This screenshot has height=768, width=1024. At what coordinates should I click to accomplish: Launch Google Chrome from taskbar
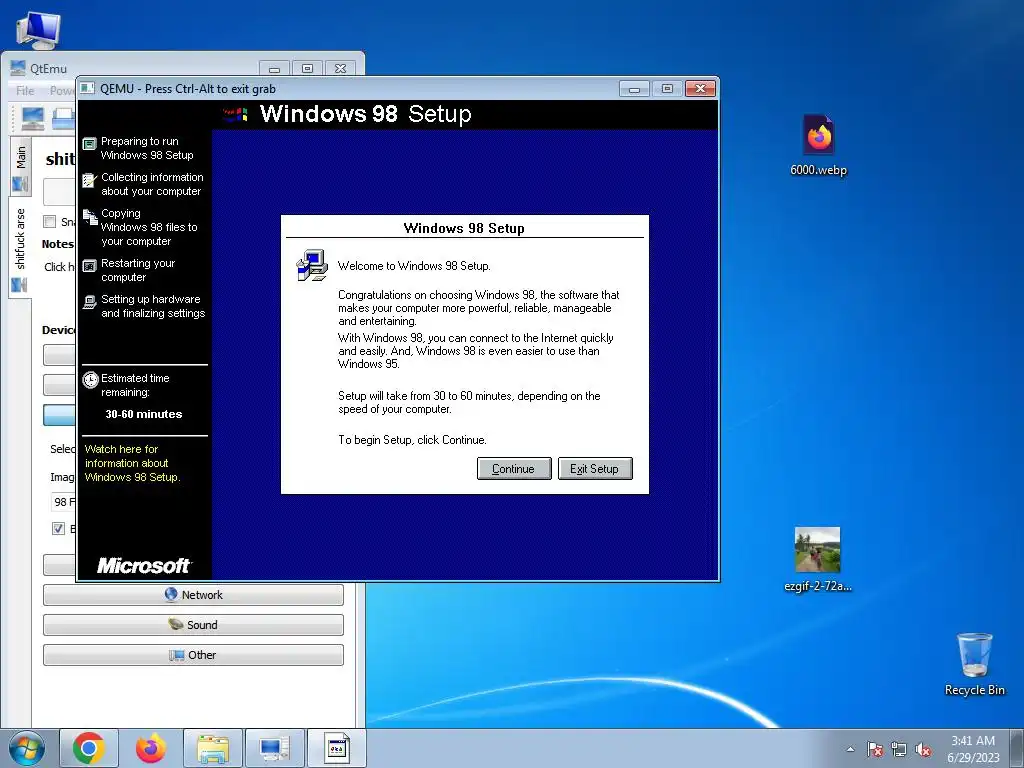[x=89, y=748]
